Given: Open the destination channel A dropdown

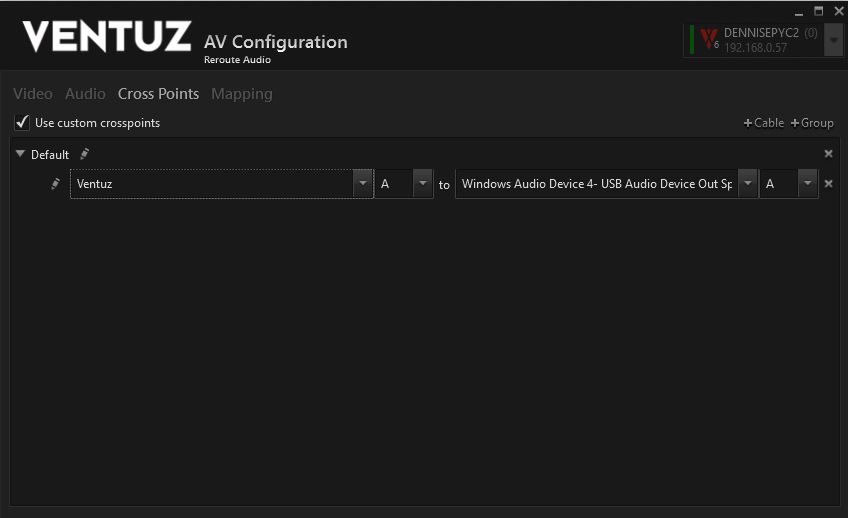Looking at the screenshot, I should click(807, 184).
